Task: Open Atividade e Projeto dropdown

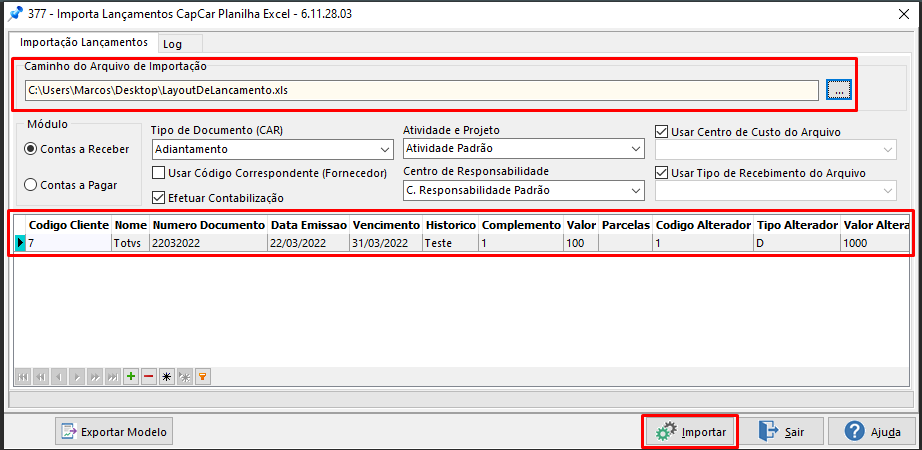Action: (x=636, y=149)
